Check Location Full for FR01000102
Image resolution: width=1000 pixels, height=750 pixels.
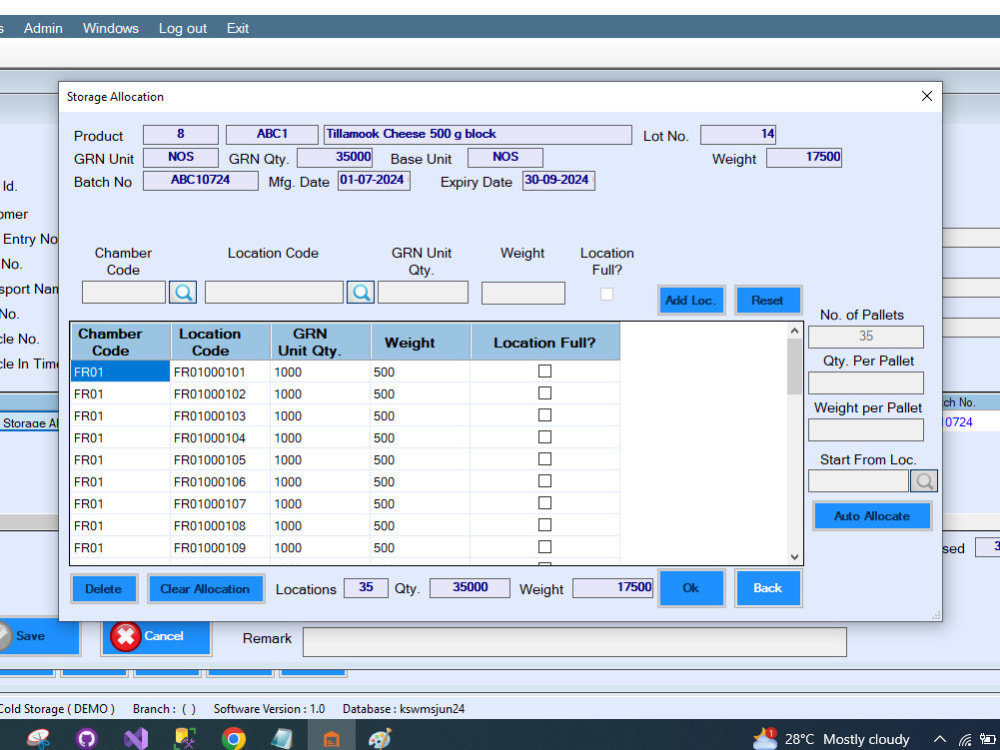click(x=545, y=393)
